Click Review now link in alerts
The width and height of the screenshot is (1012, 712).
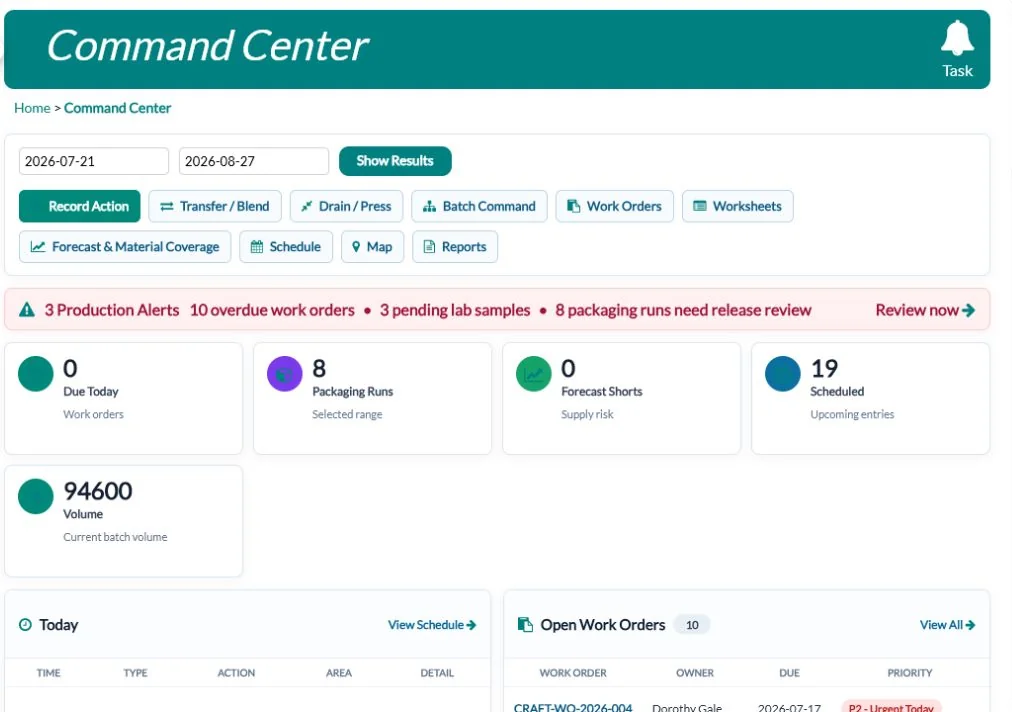[x=925, y=310]
